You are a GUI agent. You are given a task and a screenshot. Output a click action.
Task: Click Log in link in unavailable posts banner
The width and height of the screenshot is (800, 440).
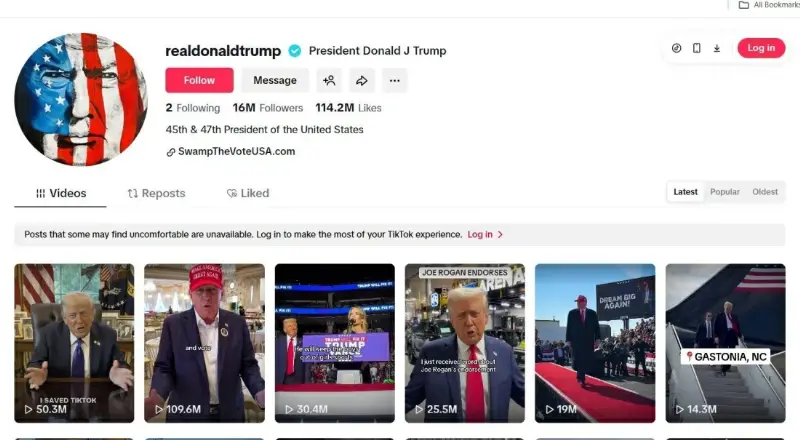tap(485, 235)
